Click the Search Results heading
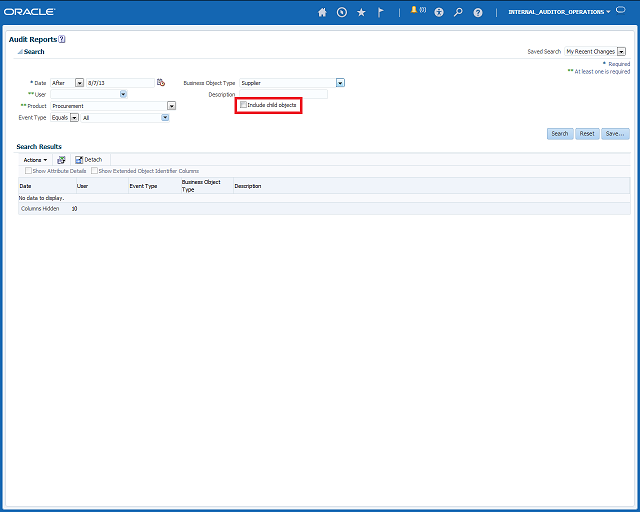This screenshot has width=640, height=512. (x=39, y=147)
